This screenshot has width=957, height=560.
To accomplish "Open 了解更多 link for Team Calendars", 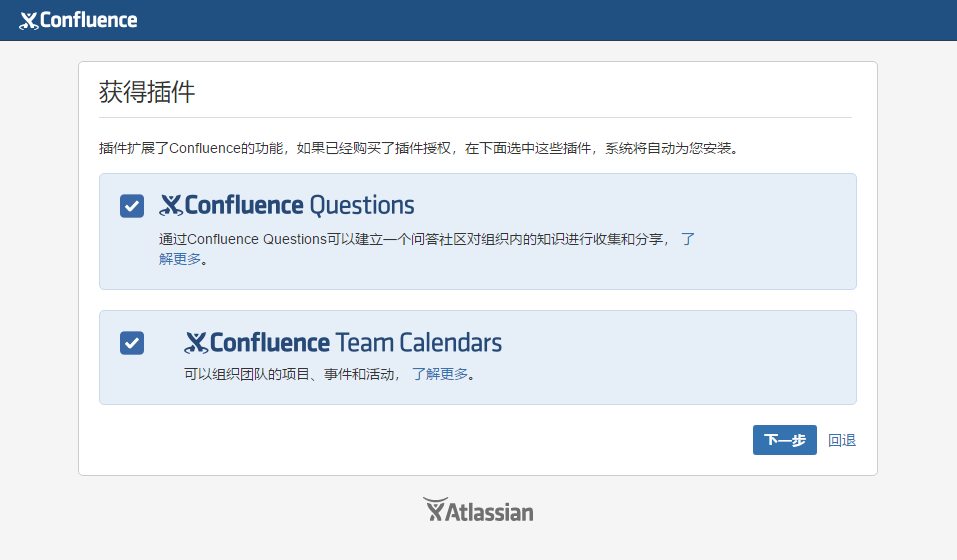I will click(x=440, y=374).
